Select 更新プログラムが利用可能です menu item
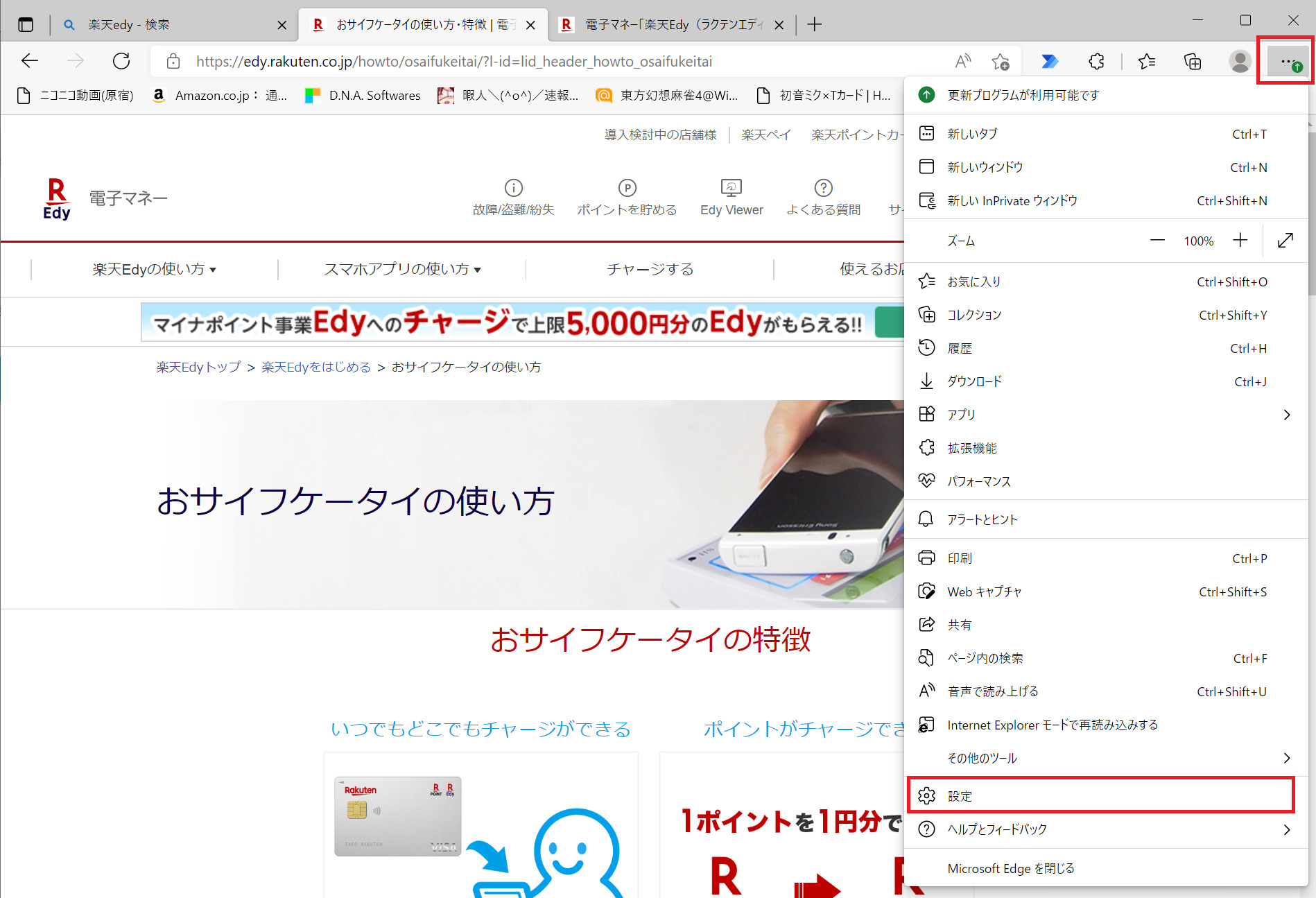 1107,95
